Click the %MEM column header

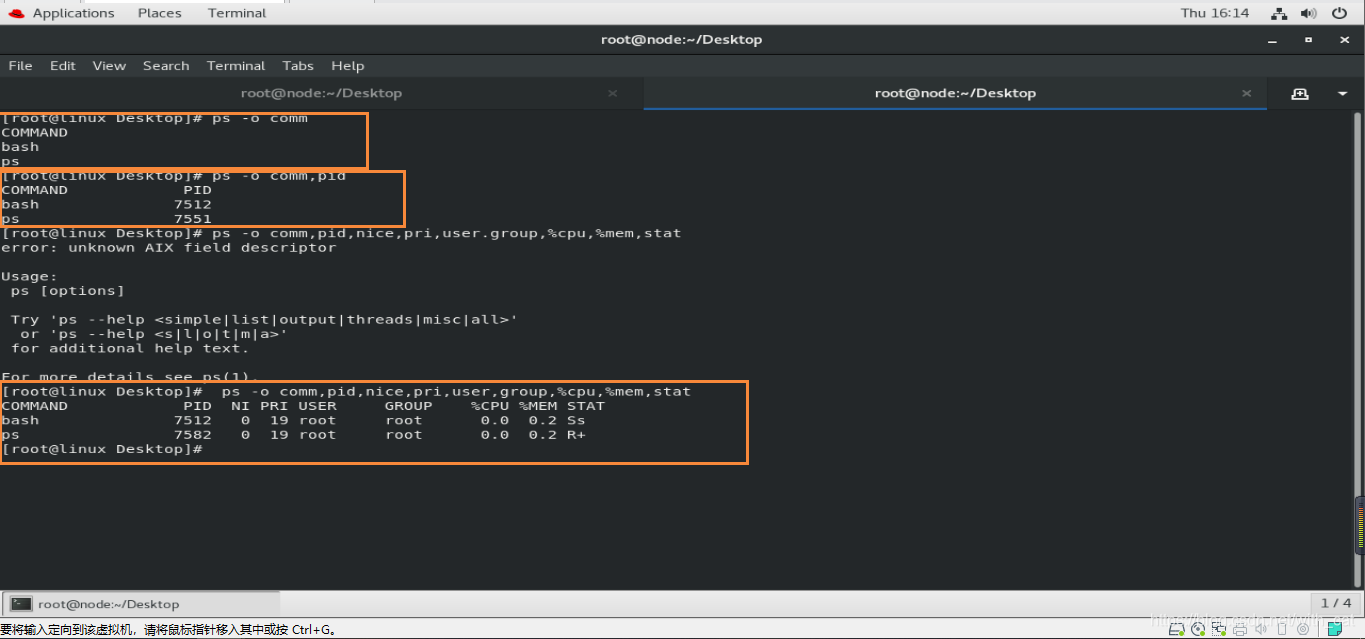[x=538, y=406]
